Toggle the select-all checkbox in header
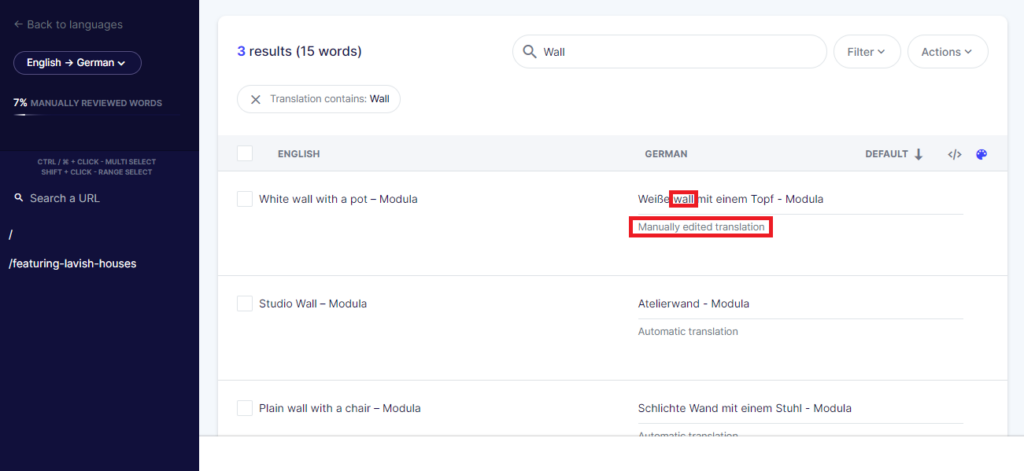1024x471 pixels. (245, 154)
